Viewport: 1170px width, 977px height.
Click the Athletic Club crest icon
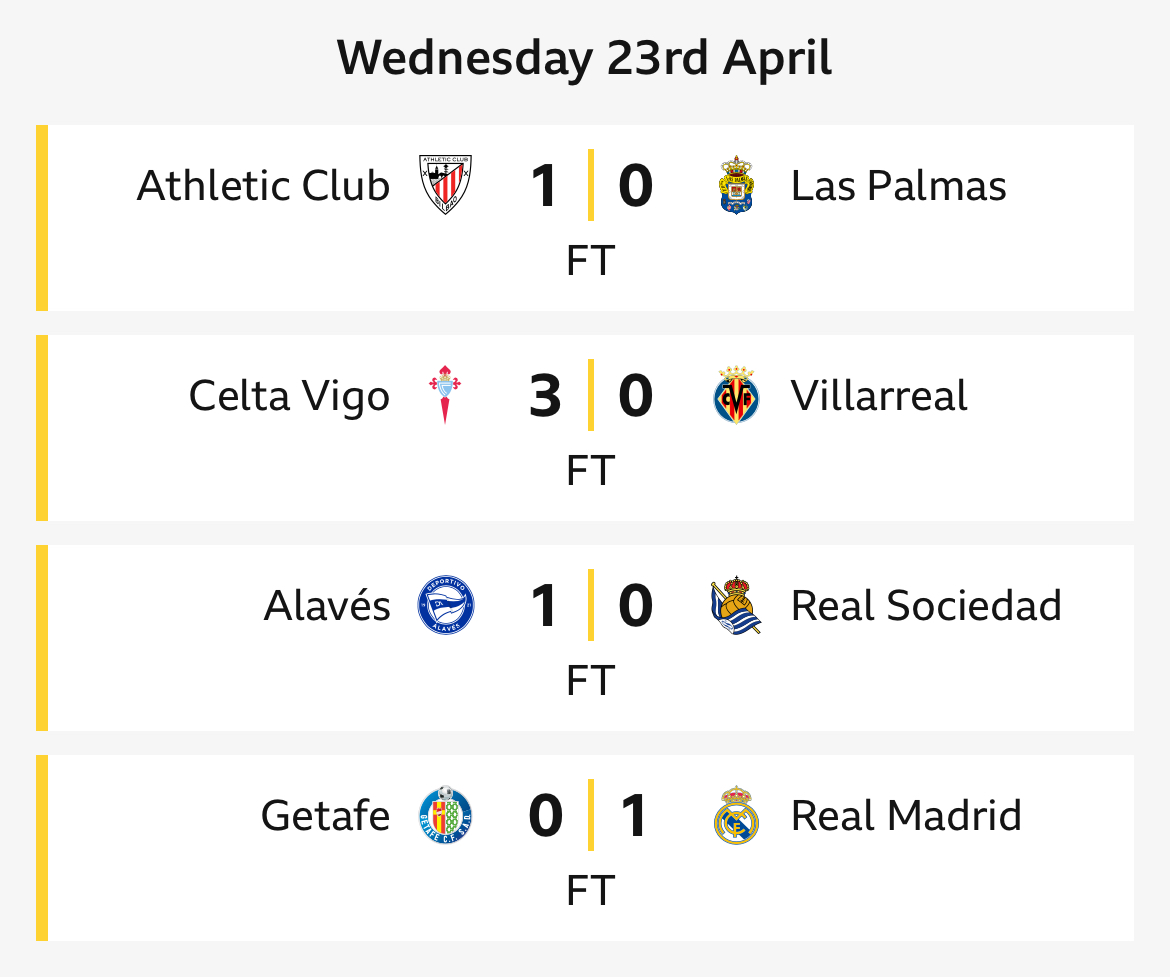(445, 185)
